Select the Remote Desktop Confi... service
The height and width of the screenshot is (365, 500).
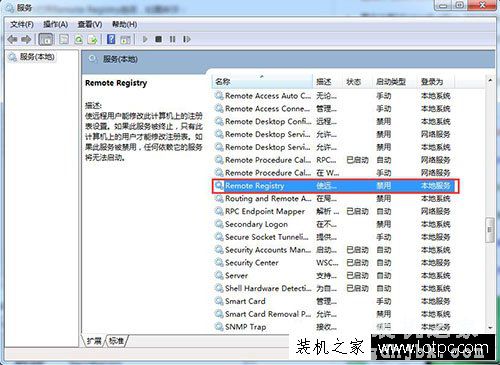pos(268,122)
